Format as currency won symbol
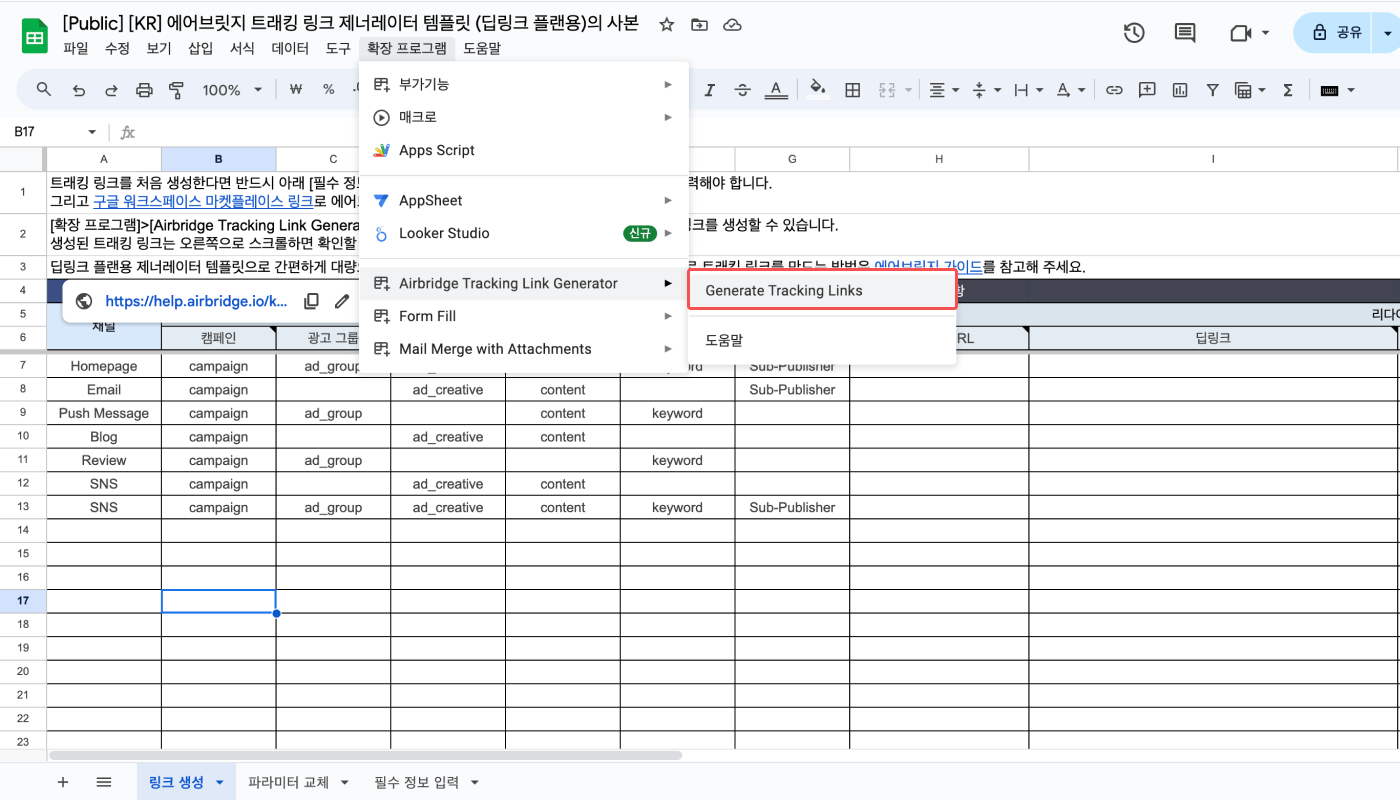Viewport: 1400px width, 800px height. click(x=295, y=90)
